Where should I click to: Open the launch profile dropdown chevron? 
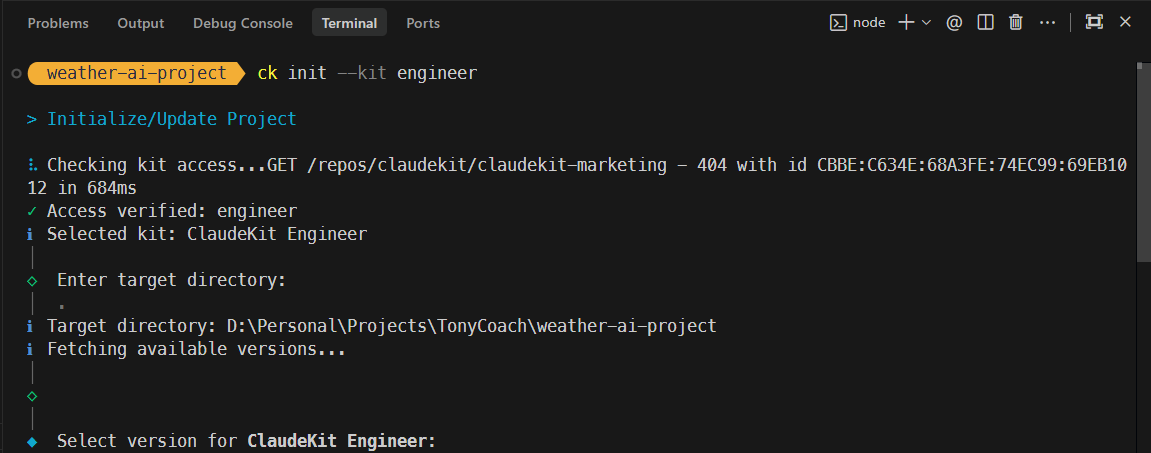click(x=926, y=22)
